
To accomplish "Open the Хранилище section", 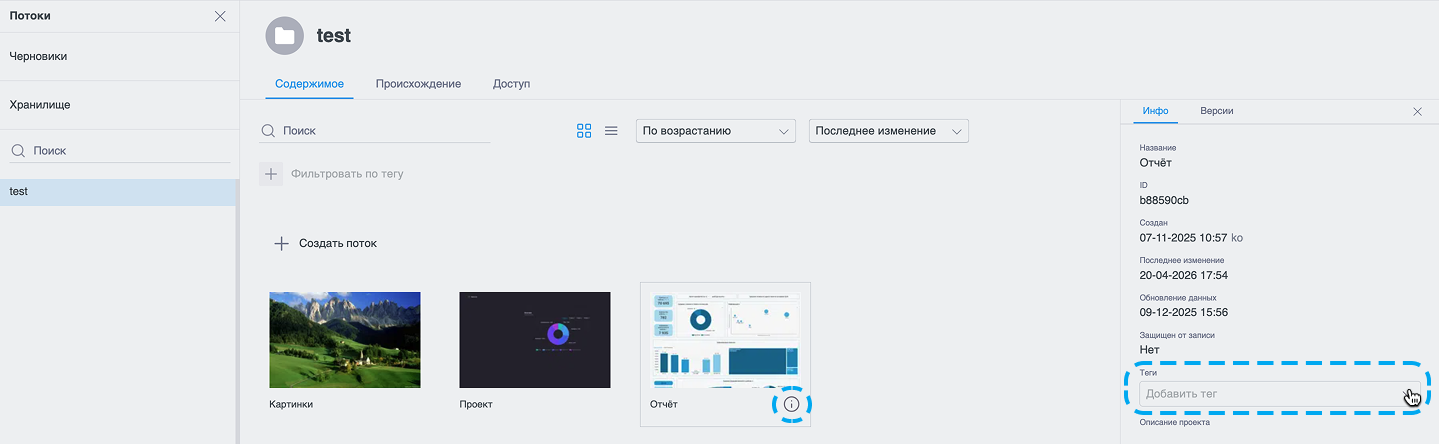I will click(119, 104).
